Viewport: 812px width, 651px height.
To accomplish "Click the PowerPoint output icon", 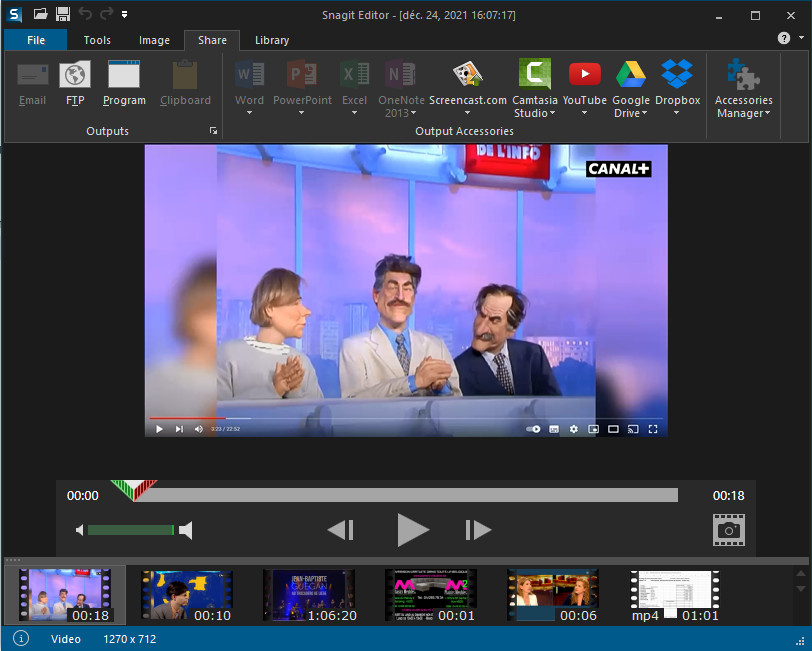I will [302, 75].
